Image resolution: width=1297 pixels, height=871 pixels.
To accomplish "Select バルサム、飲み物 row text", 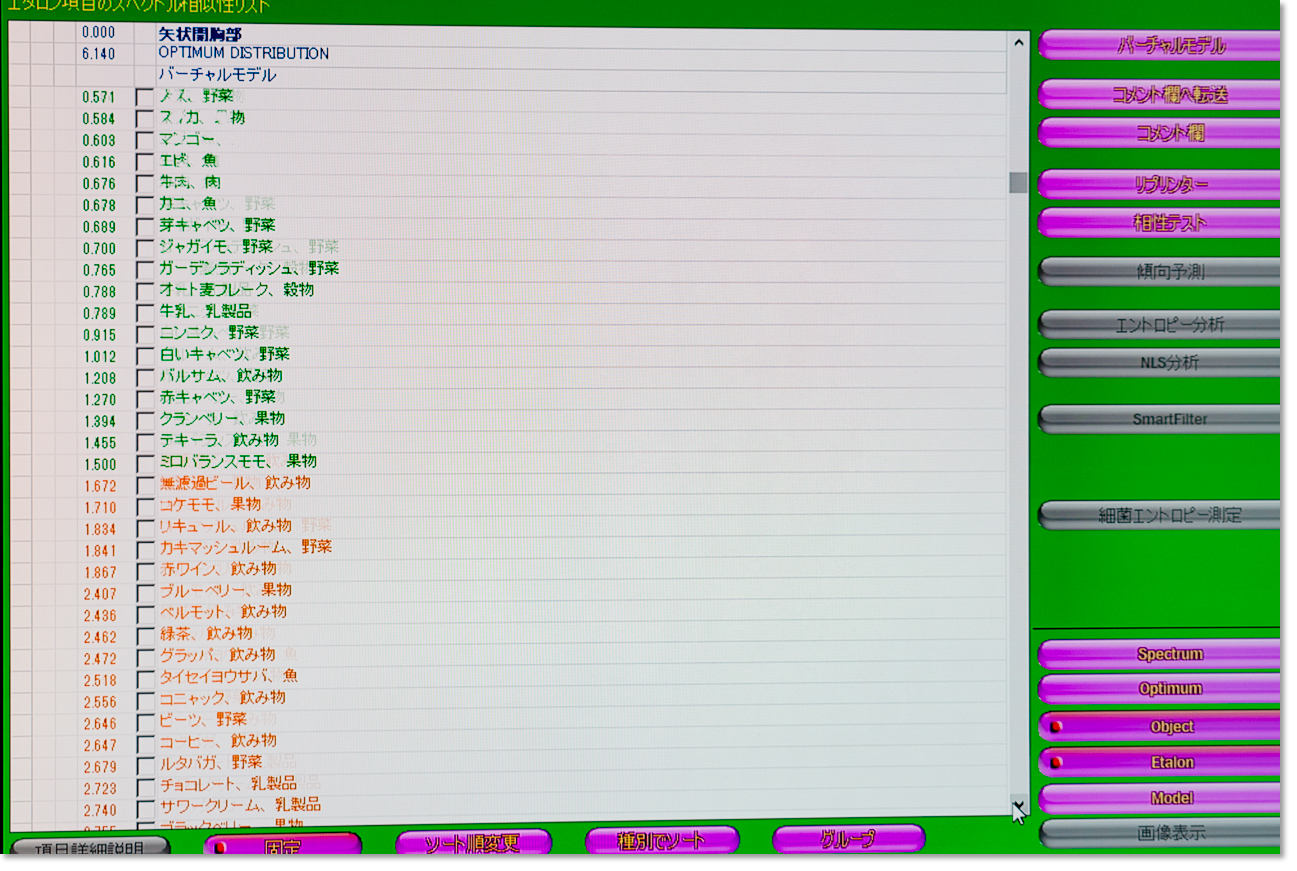I will tap(221, 376).
